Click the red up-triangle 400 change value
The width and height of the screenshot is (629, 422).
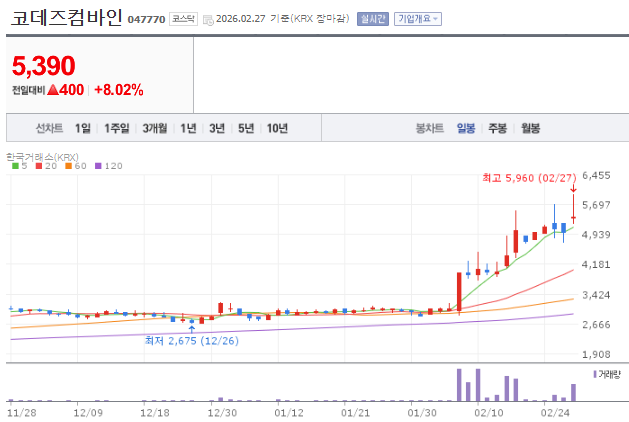tap(66, 90)
